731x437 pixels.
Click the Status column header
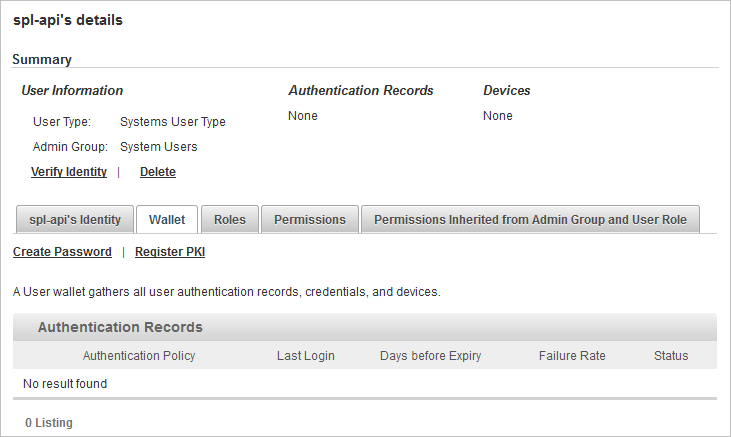671,355
